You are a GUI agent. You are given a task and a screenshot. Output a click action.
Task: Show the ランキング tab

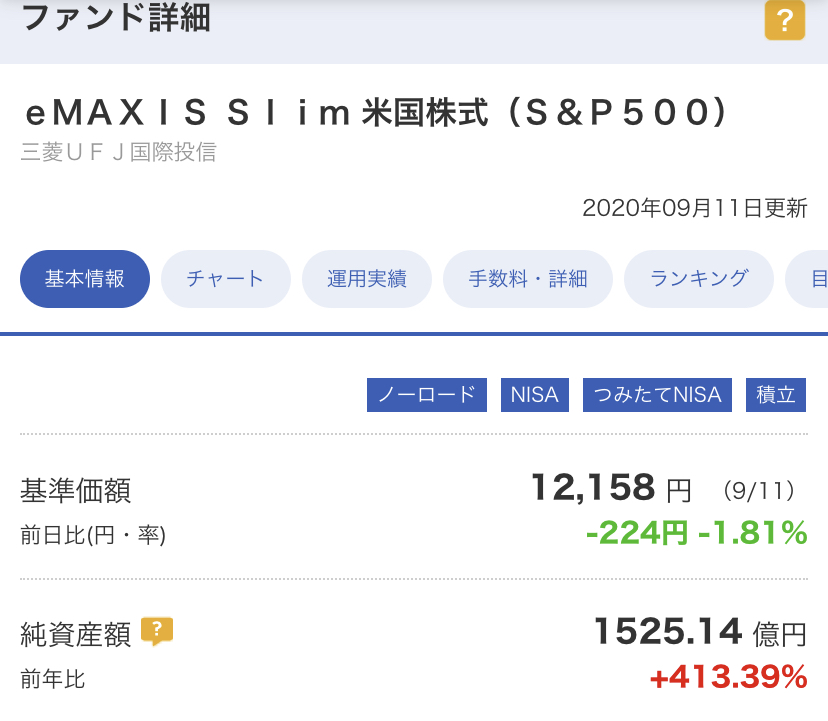point(699,279)
